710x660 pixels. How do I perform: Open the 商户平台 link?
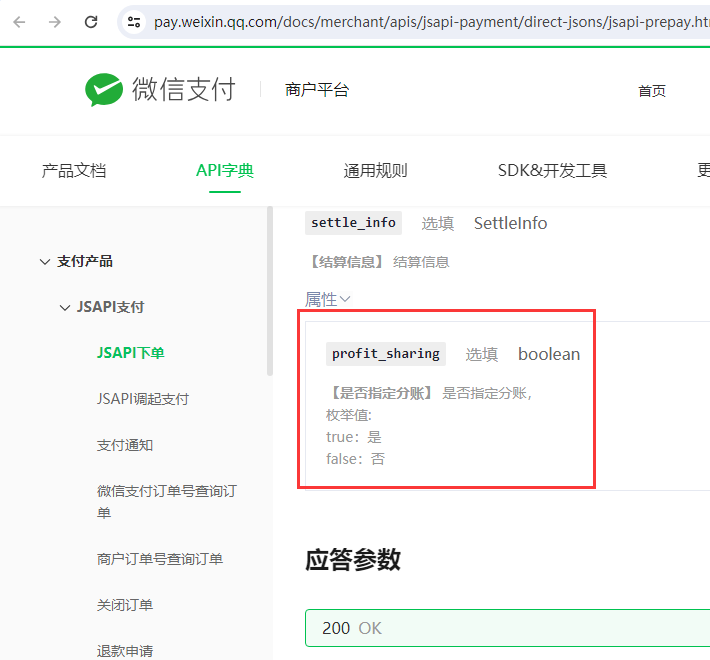pos(317,90)
